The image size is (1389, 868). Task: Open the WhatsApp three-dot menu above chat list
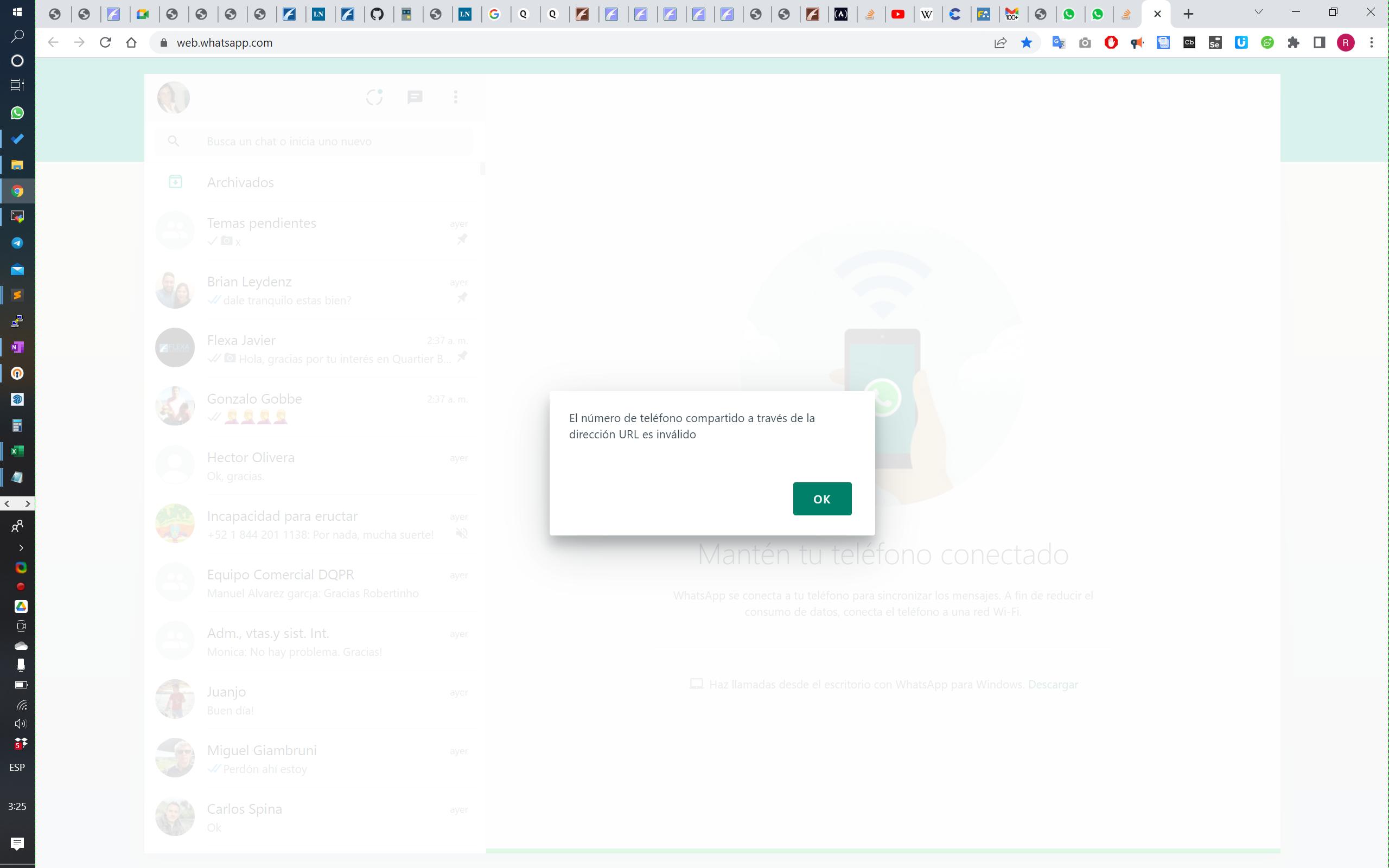[456, 97]
